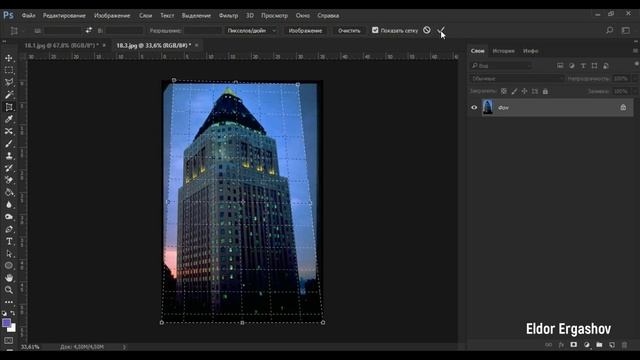Select the Clone Stamp tool
640x360 pixels.
tap(9, 156)
